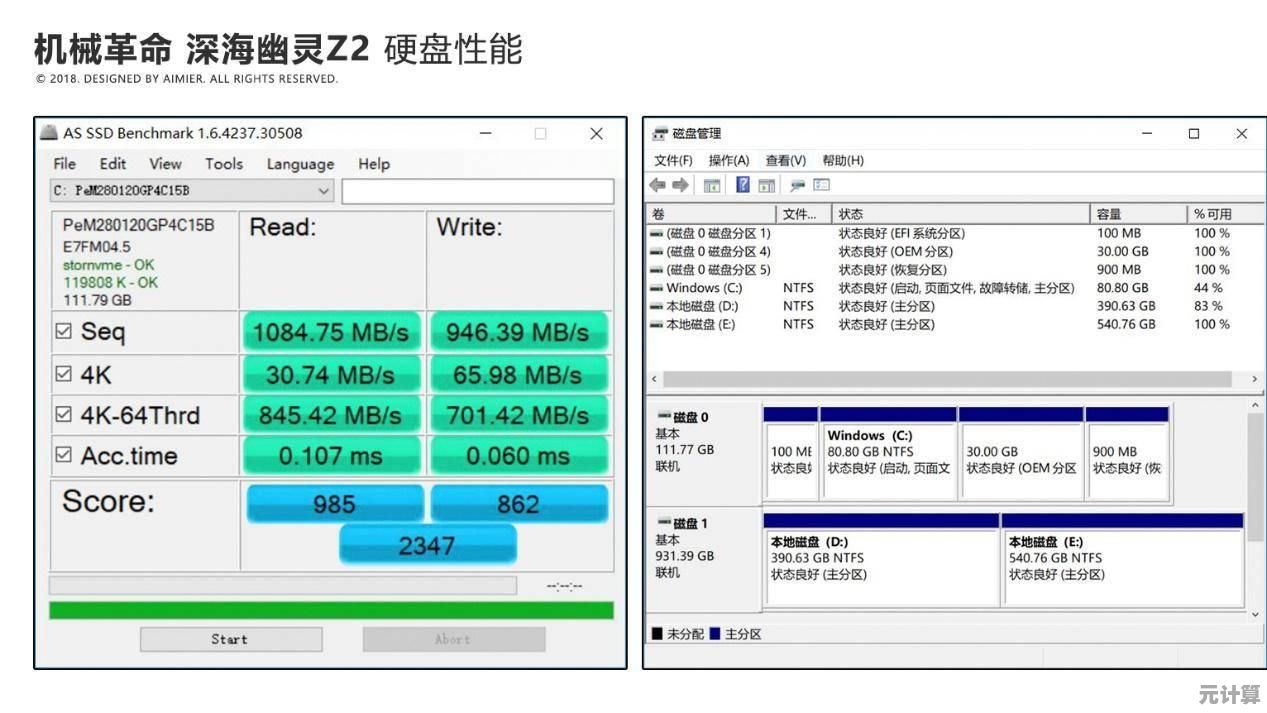Click the properties list toolbar icon

coord(821,185)
